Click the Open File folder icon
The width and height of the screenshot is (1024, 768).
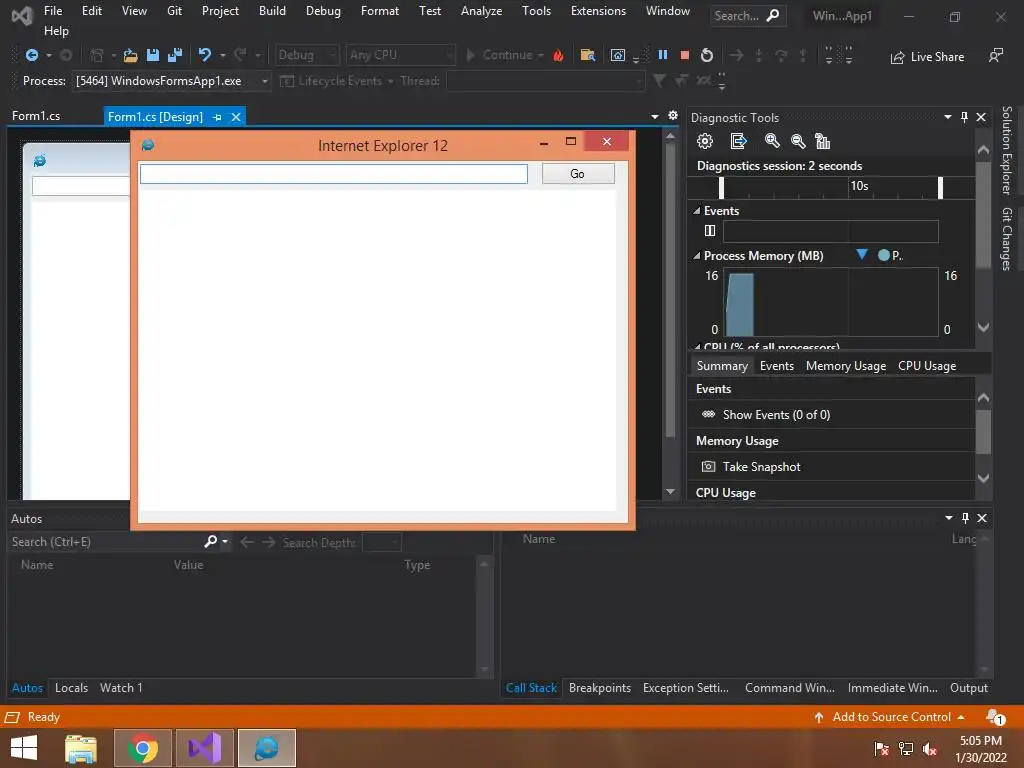coord(131,56)
